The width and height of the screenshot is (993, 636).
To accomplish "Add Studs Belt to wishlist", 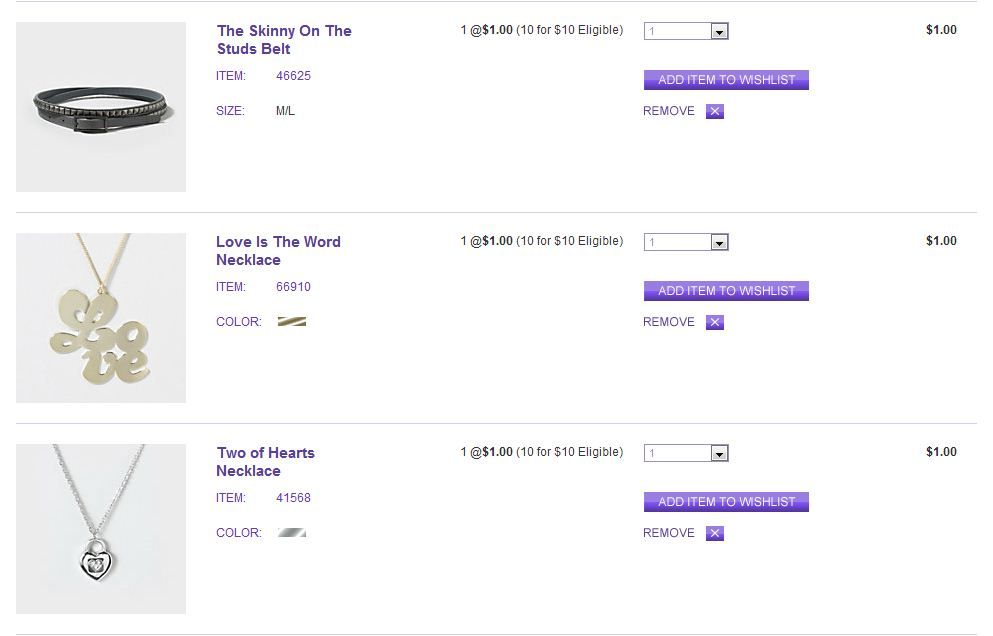I will pos(726,80).
